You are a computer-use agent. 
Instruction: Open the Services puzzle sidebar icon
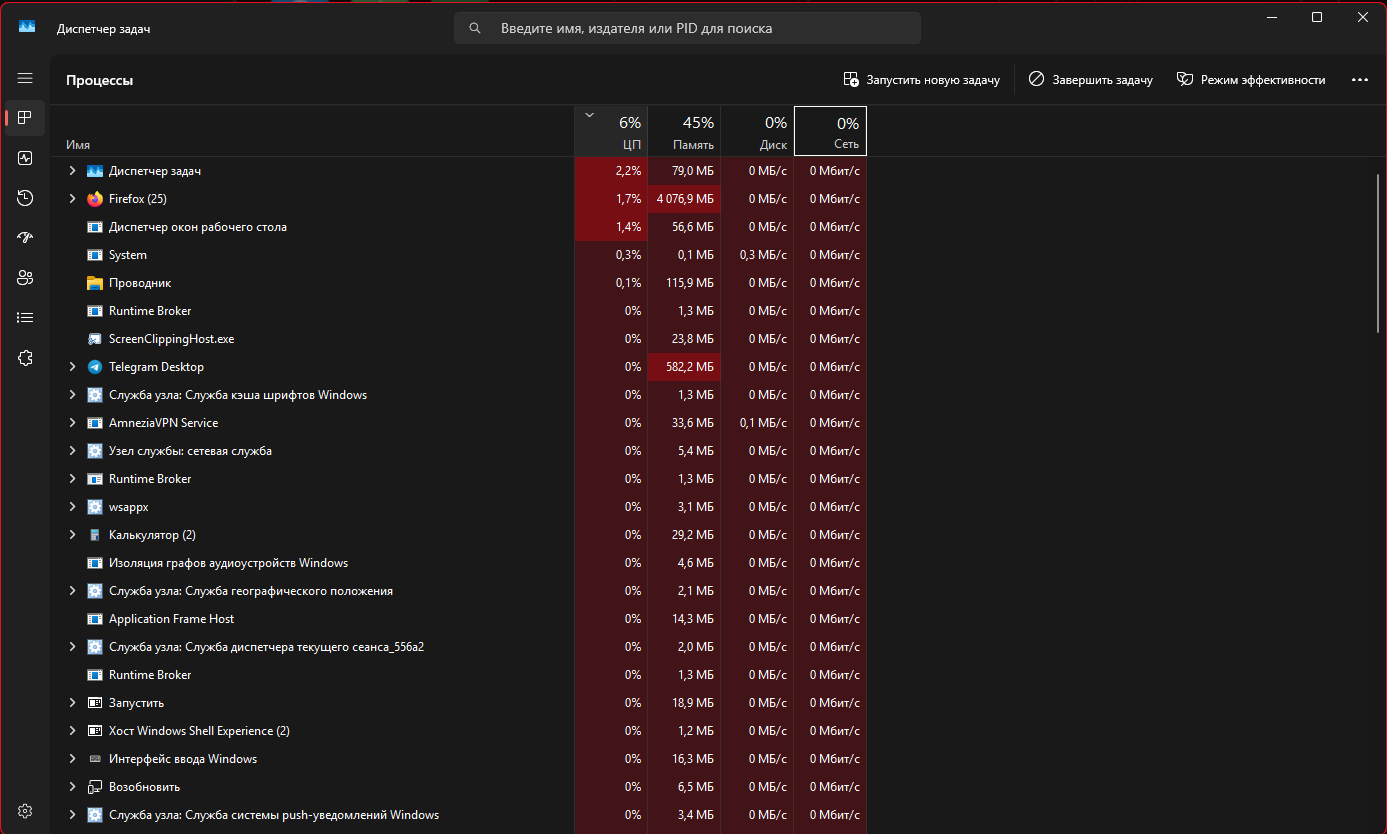pos(25,358)
